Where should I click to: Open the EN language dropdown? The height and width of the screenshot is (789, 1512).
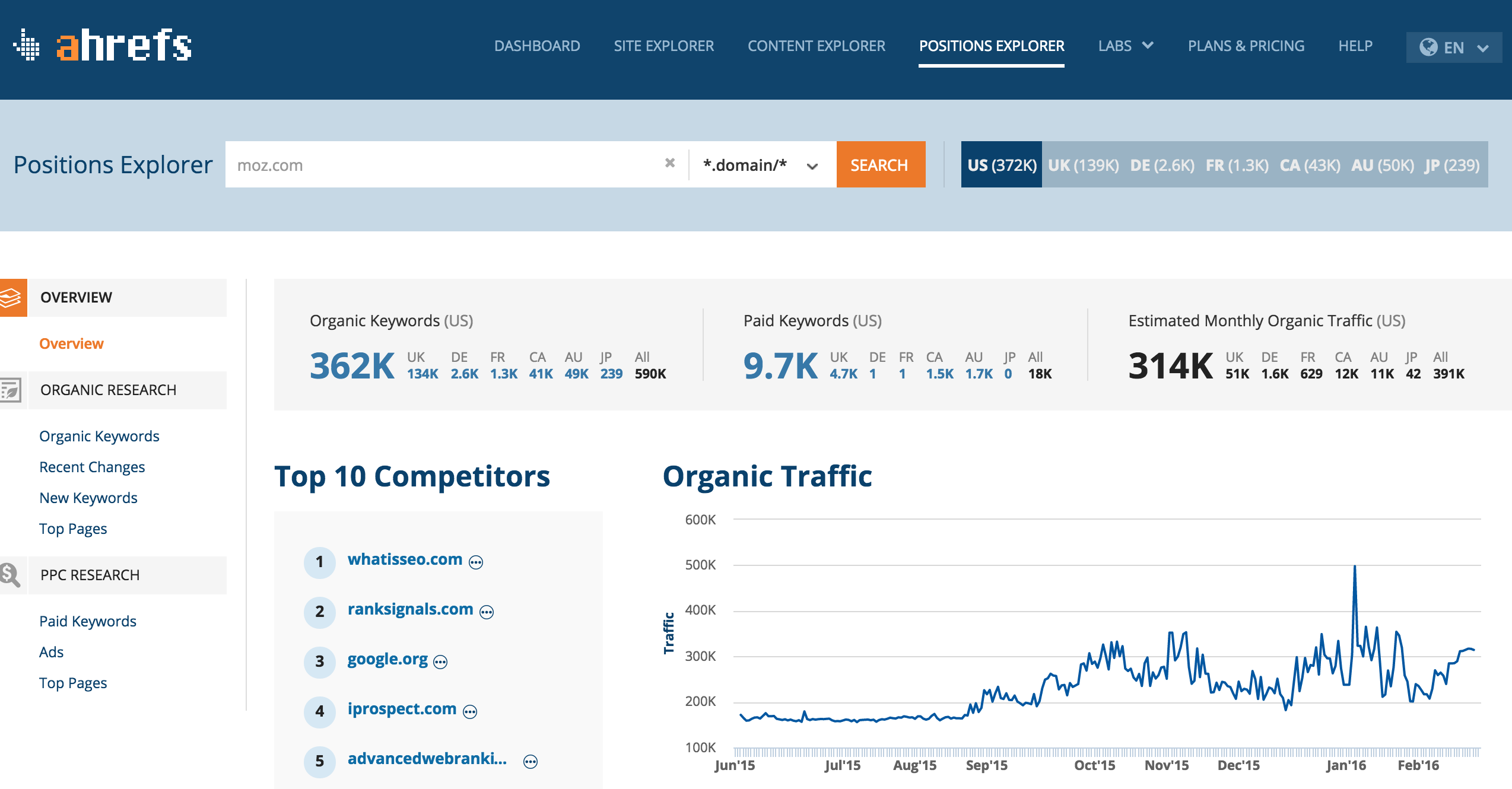1454,47
